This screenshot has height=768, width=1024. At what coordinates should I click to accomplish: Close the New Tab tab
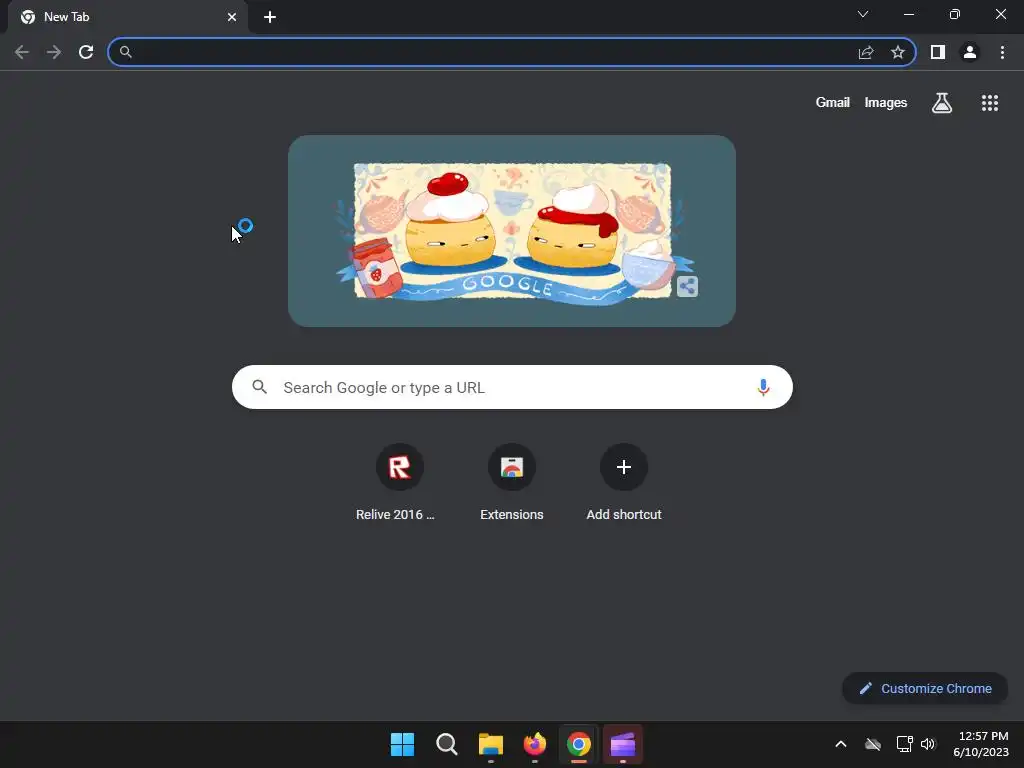[232, 17]
